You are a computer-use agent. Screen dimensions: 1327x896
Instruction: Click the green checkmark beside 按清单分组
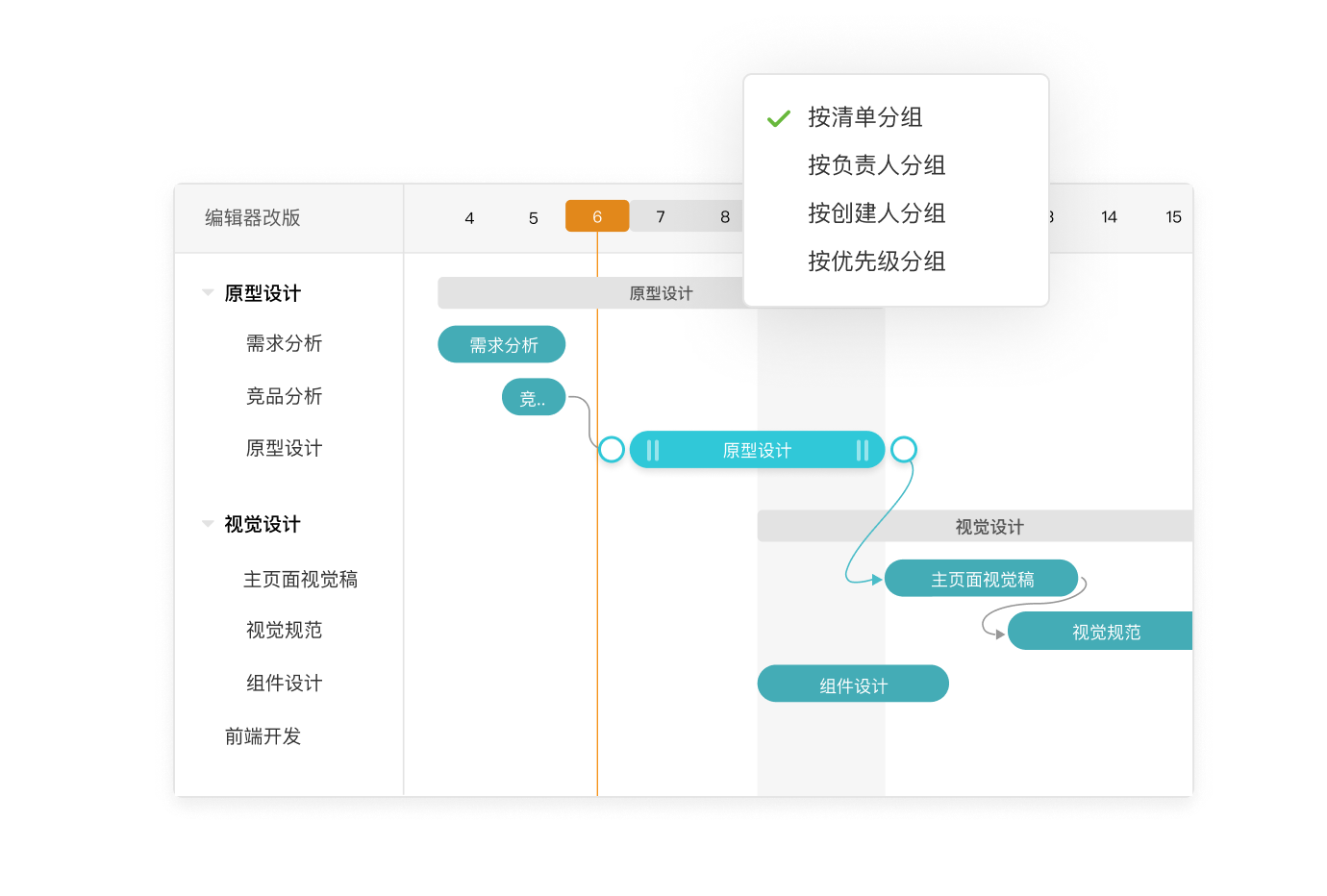coord(778,118)
